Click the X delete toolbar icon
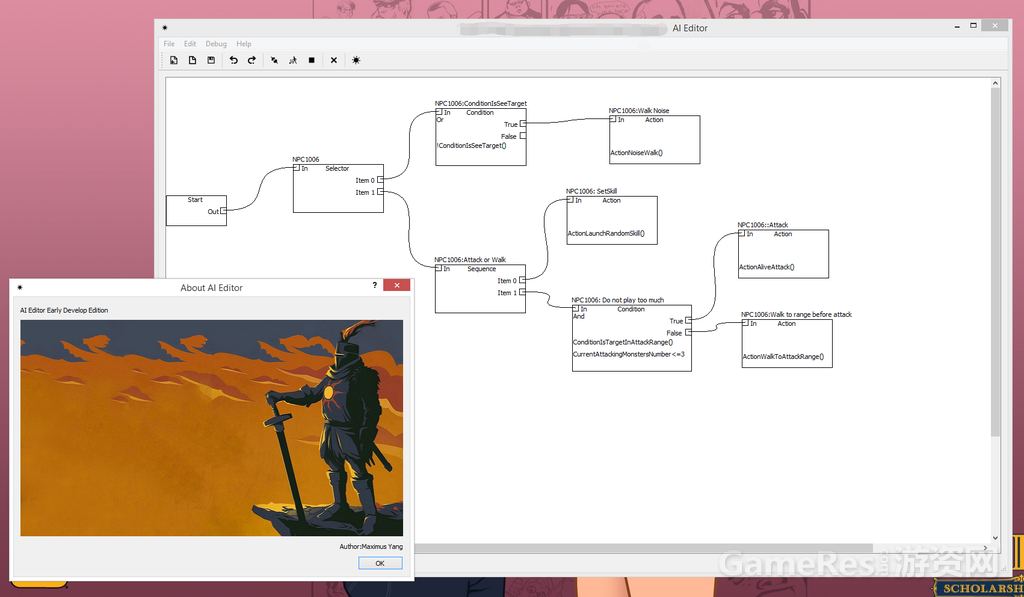 click(x=334, y=60)
